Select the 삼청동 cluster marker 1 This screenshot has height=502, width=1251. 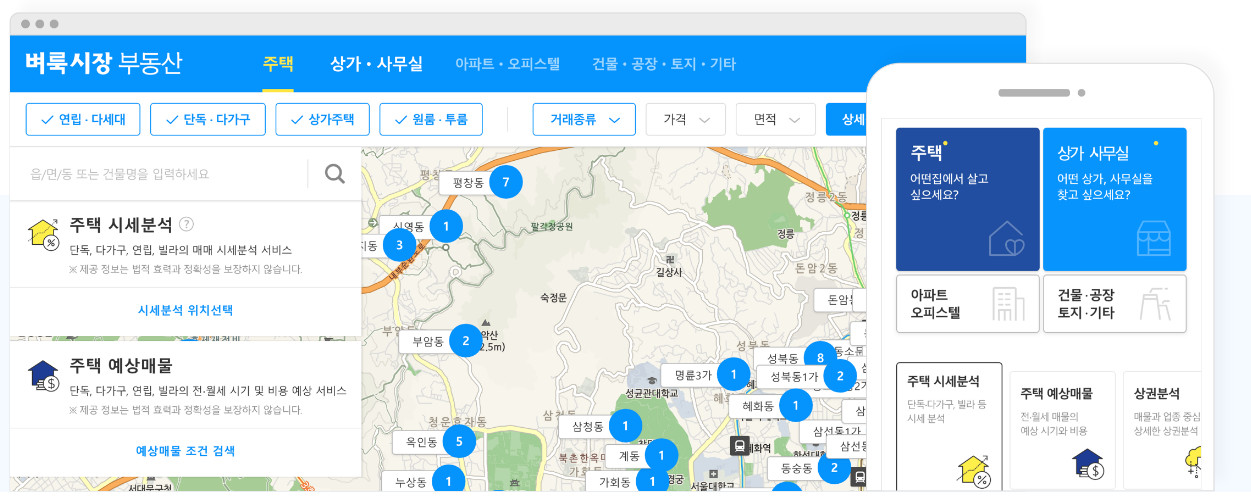click(x=625, y=426)
